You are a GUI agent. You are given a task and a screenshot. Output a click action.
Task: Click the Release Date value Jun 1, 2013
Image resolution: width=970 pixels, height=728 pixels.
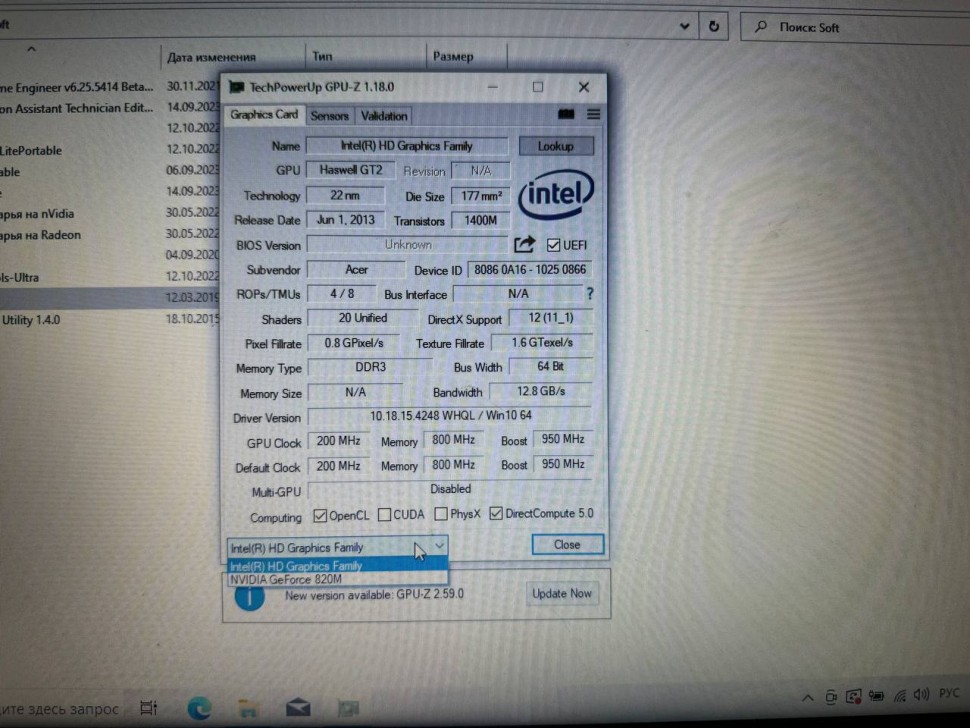(x=345, y=220)
